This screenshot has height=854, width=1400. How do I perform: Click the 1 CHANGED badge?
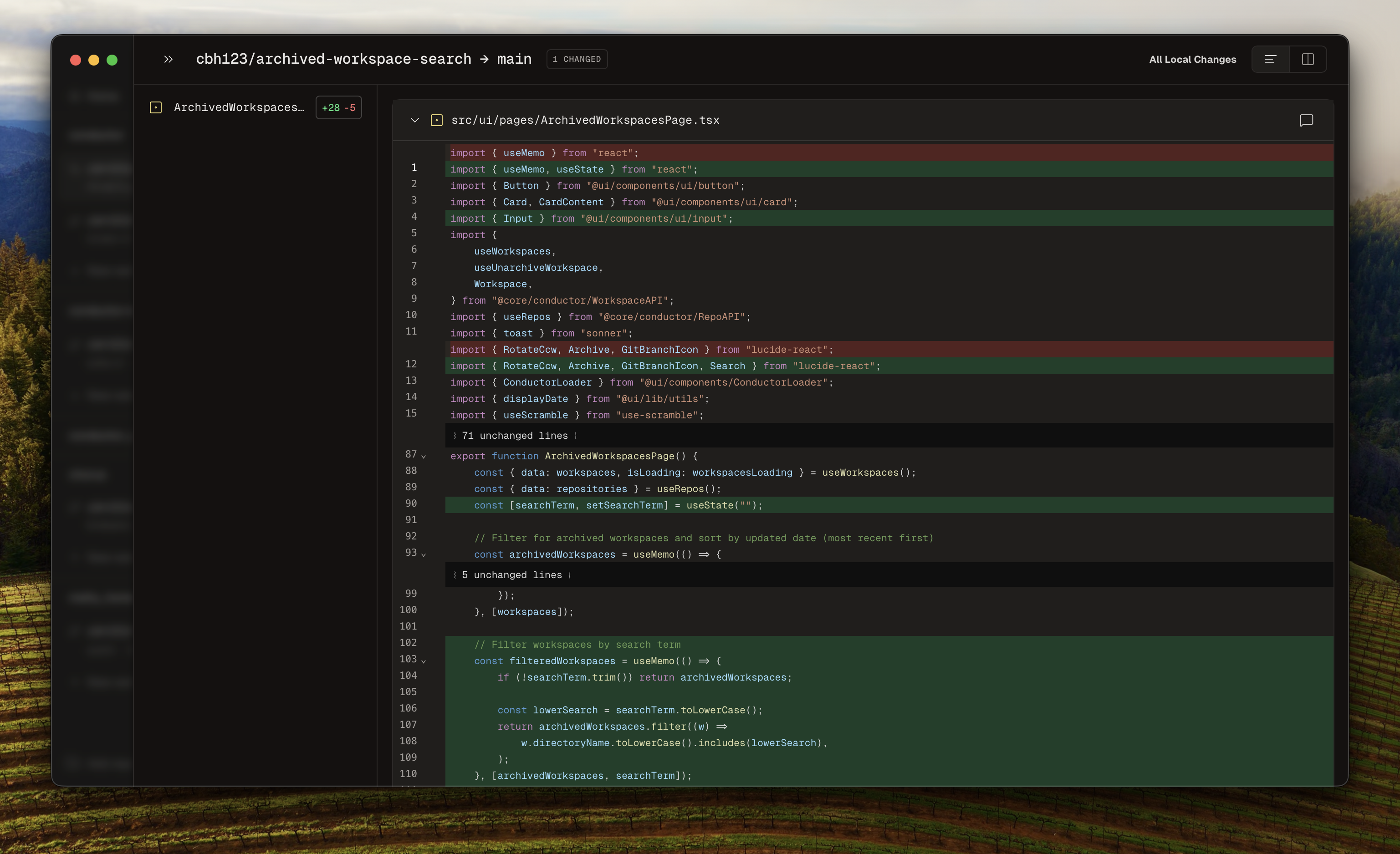pyautogui.click(x=577, y=59)
